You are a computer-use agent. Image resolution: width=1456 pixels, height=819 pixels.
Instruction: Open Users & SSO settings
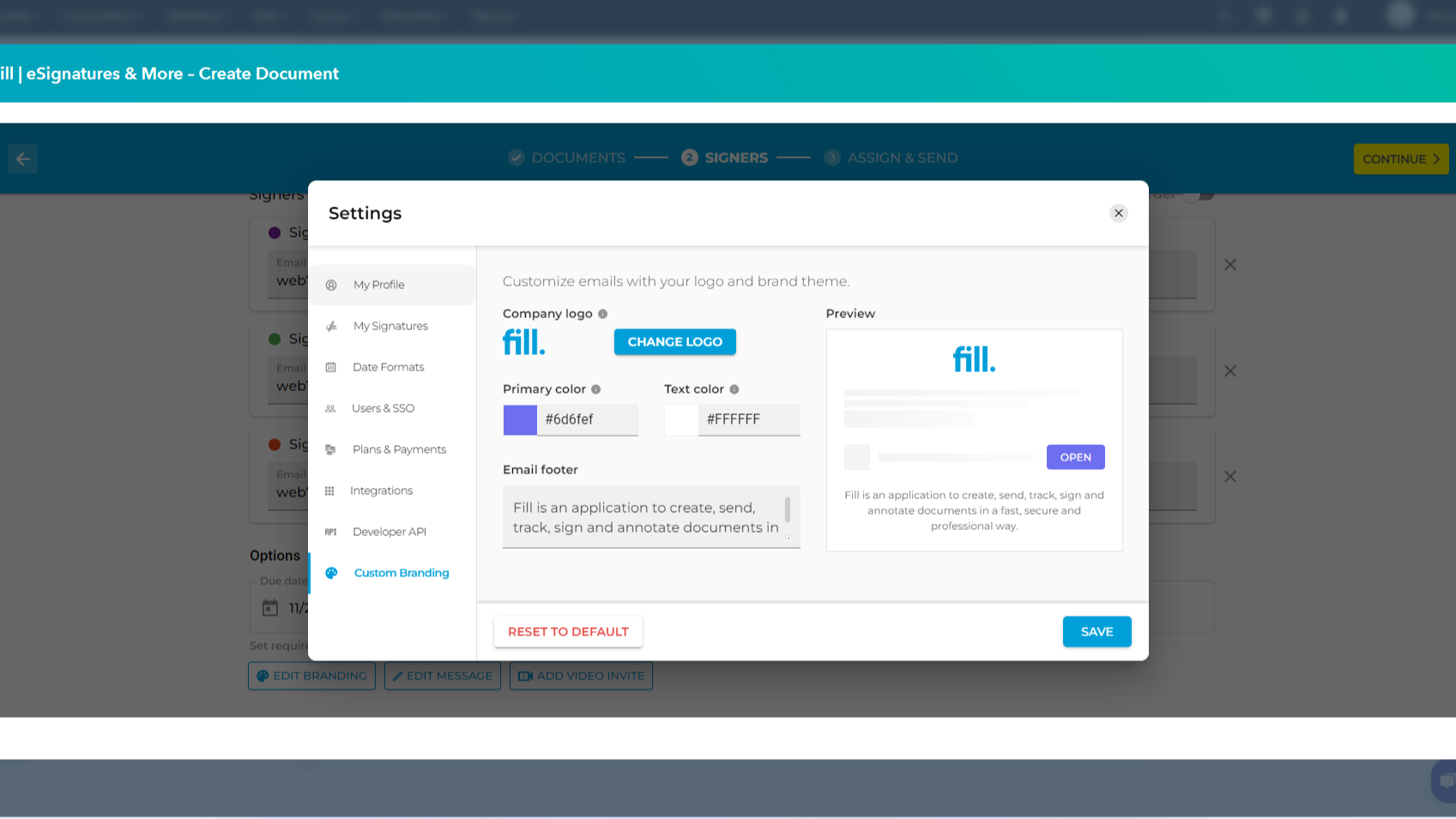[x=383, y=408]
